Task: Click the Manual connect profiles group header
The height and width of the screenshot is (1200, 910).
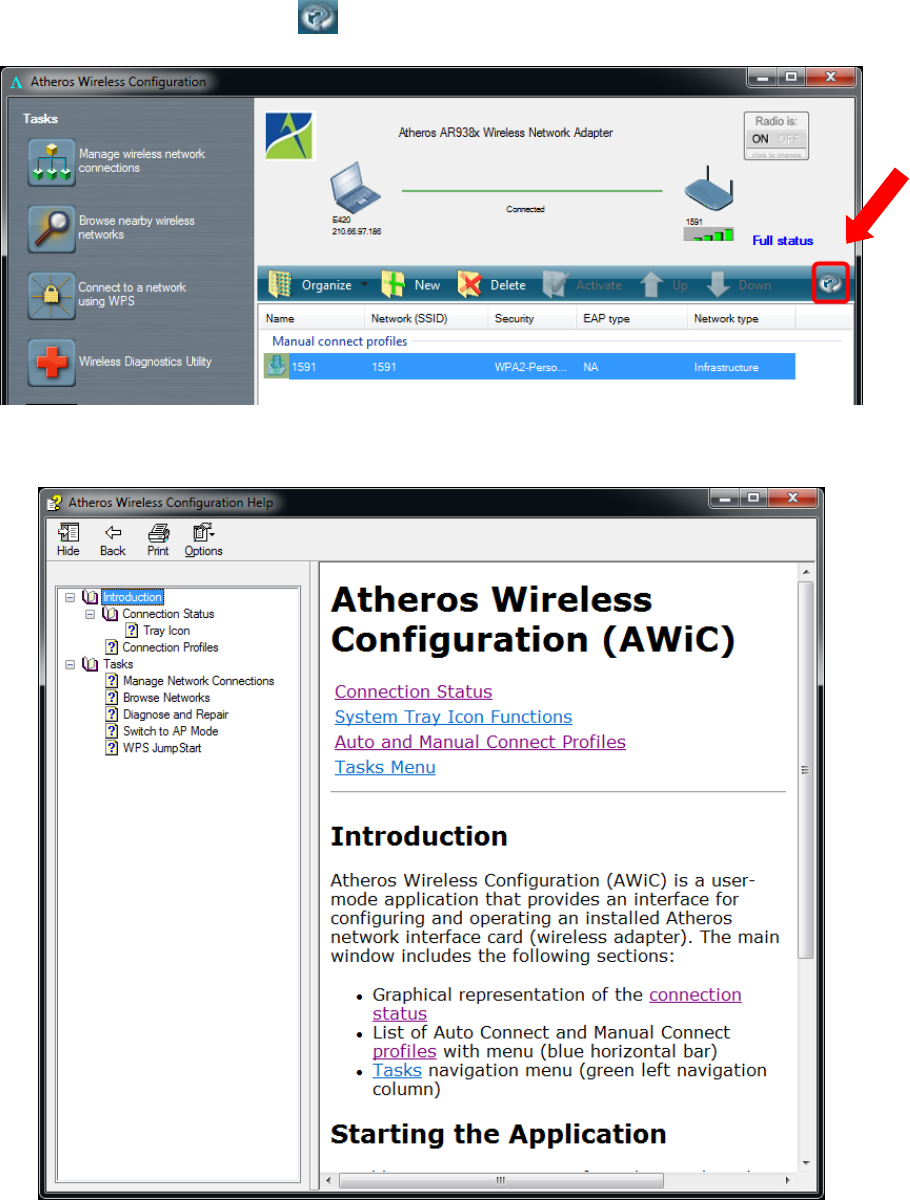Action: [x=340, y=342]
